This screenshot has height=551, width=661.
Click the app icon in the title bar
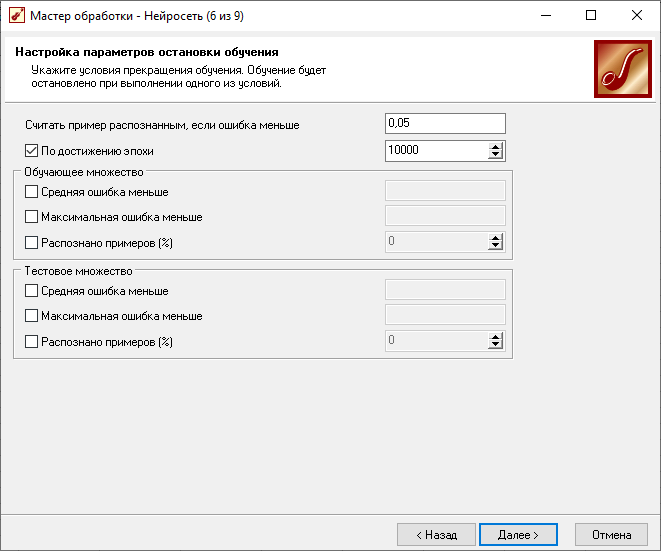tap(17, 16)
